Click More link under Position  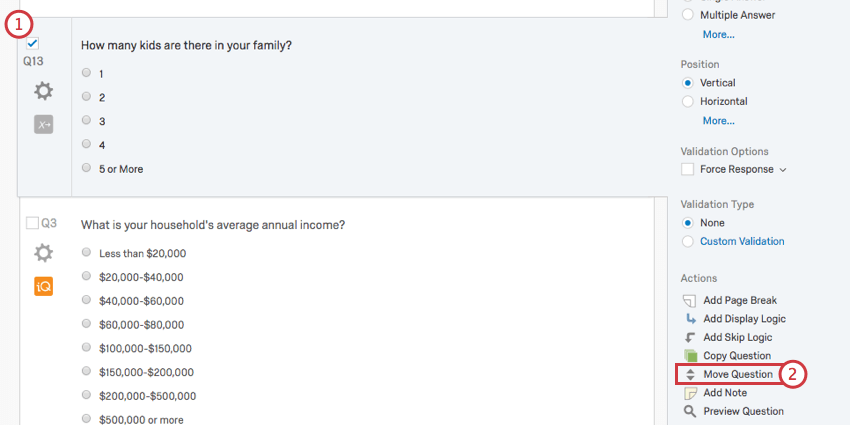[718, 120]
